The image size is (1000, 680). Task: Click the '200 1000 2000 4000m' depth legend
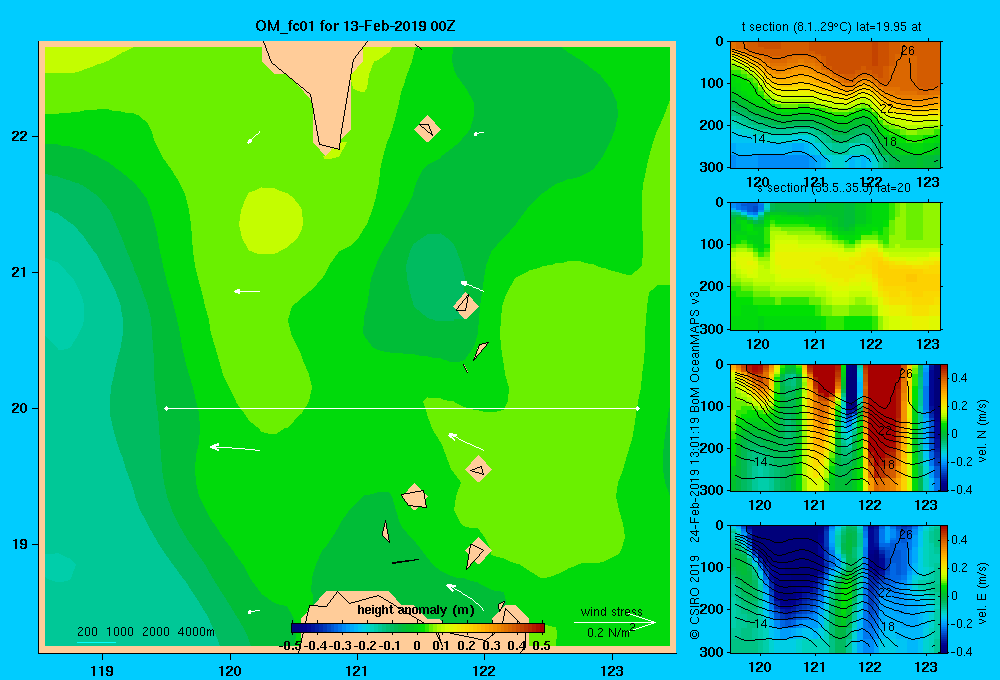(x=146, y=632)
